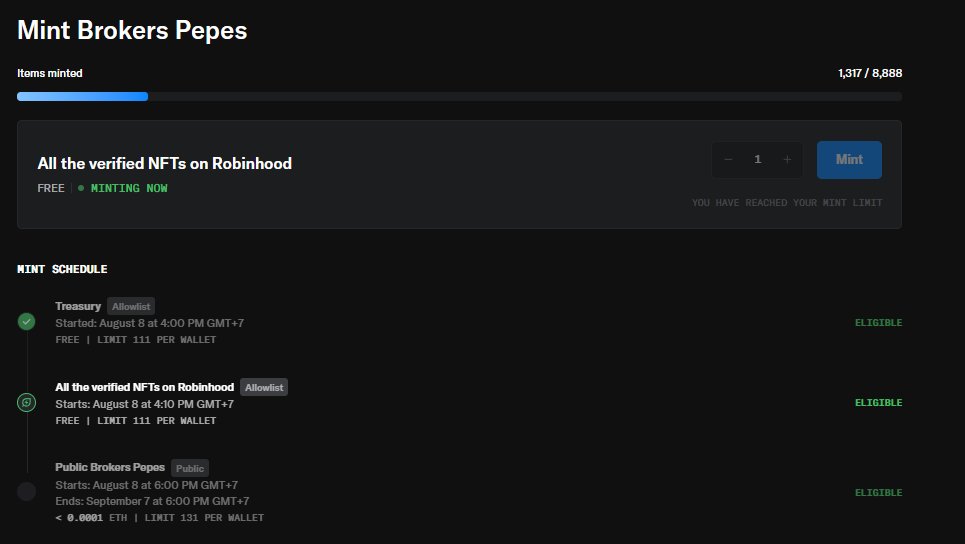Increase mint quantity with plus button
This screenshot has width=965, height=544.
pyautogui.click(x=787, y=160)
